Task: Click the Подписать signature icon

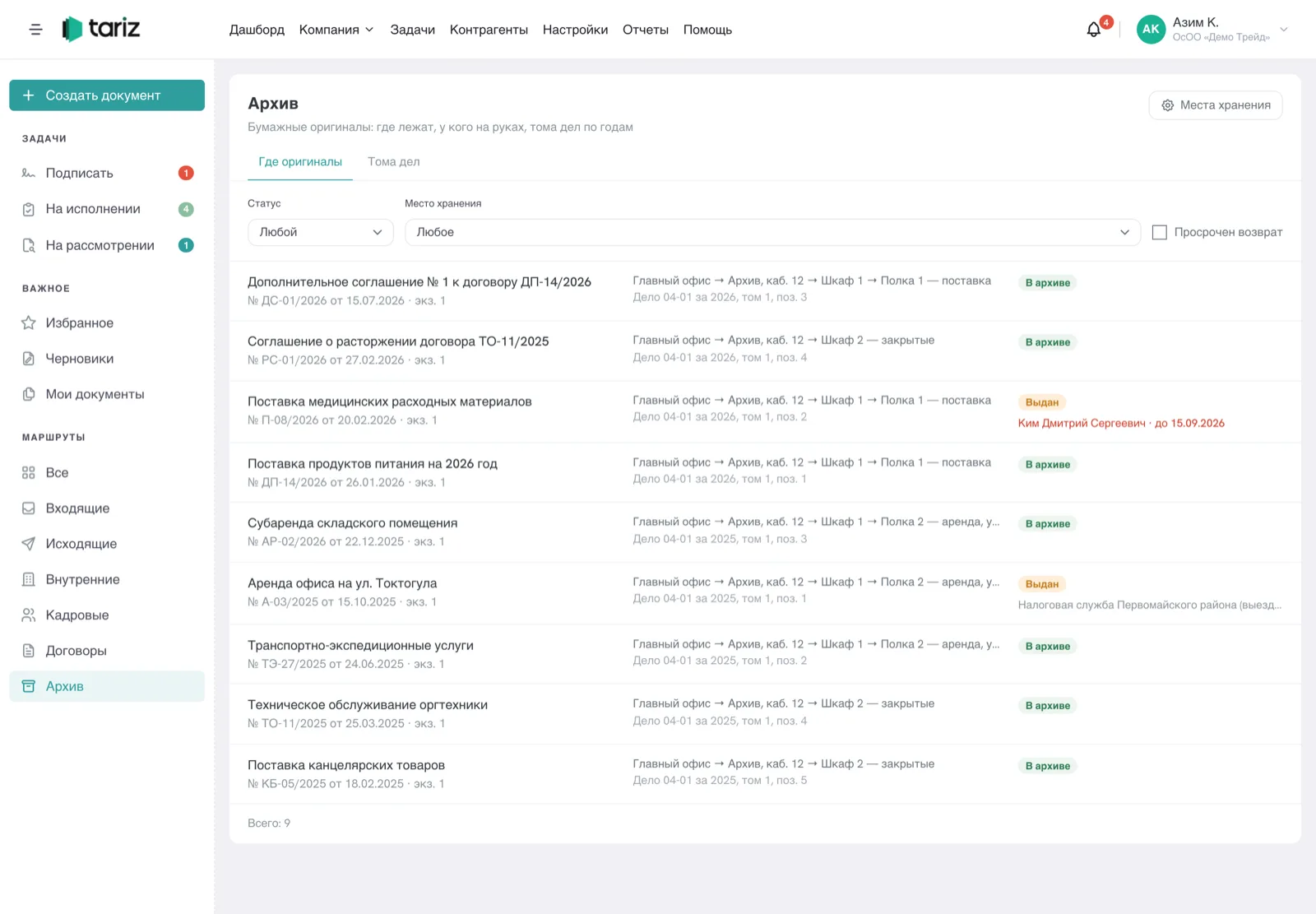Action: coord(29,173)
